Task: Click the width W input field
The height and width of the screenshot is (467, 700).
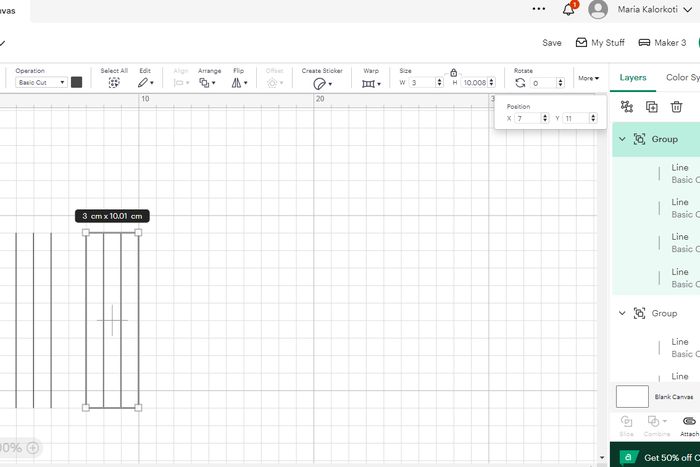Action: click(422, 83)
